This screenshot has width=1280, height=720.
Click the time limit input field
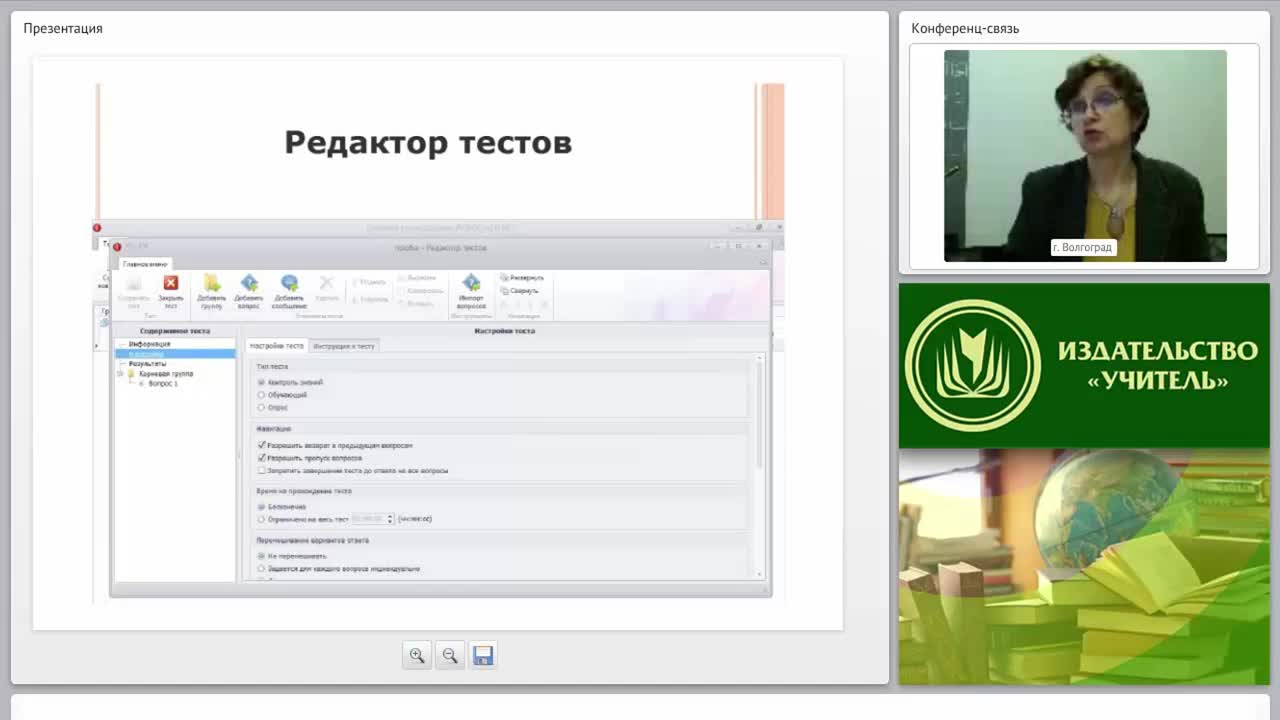click(x=369, y=519)
